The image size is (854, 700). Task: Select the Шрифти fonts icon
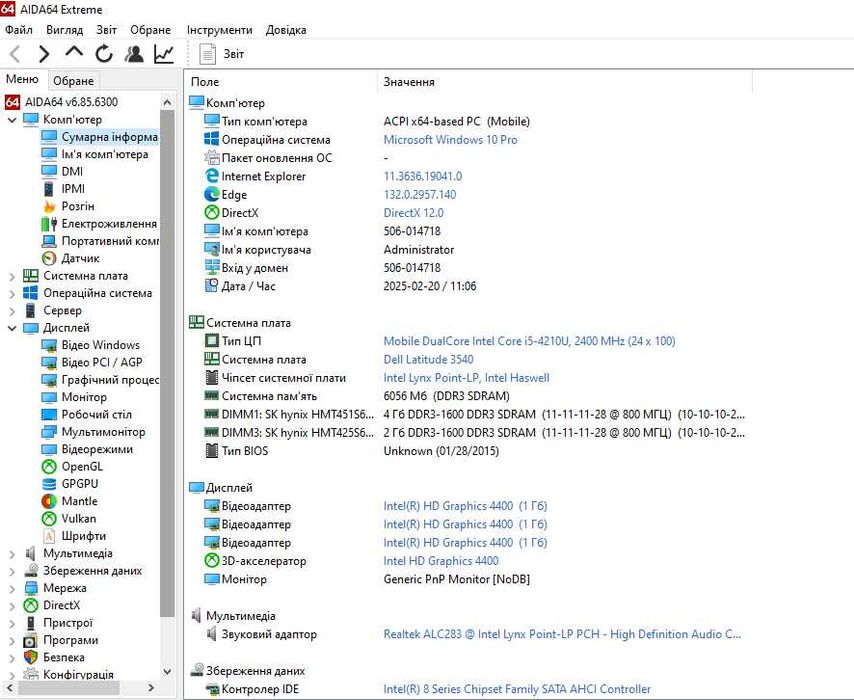49,536
